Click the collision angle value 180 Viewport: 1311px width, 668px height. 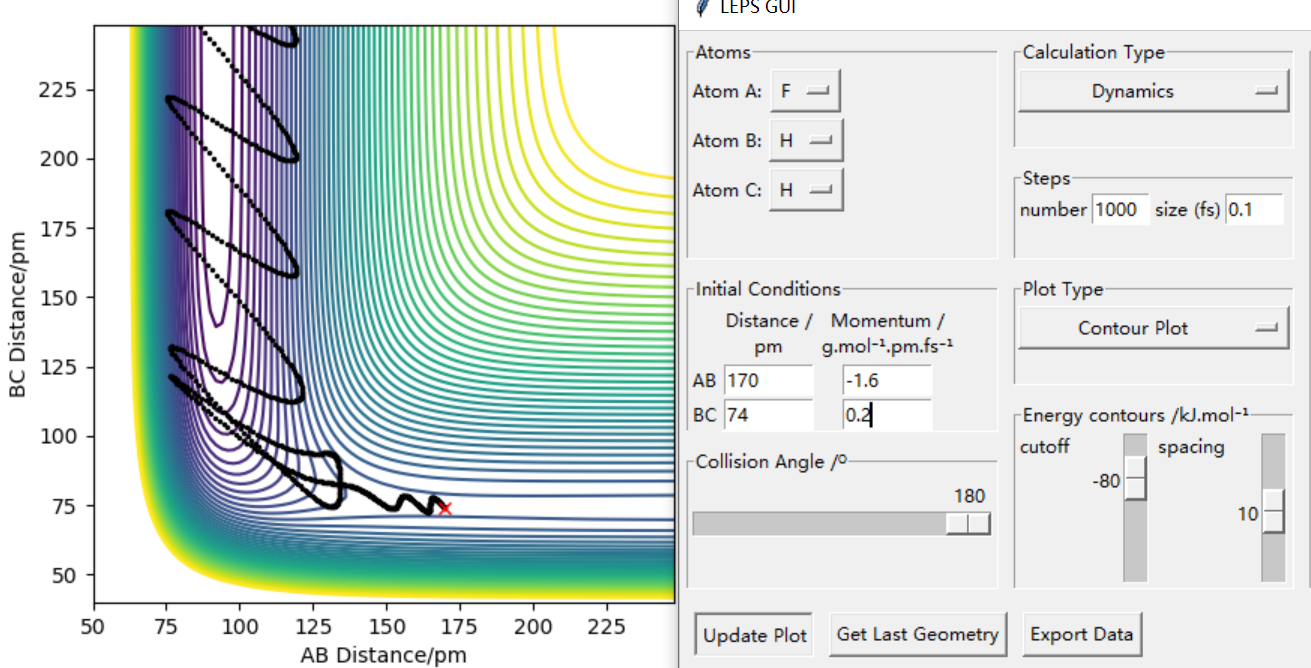click(969, 496)
